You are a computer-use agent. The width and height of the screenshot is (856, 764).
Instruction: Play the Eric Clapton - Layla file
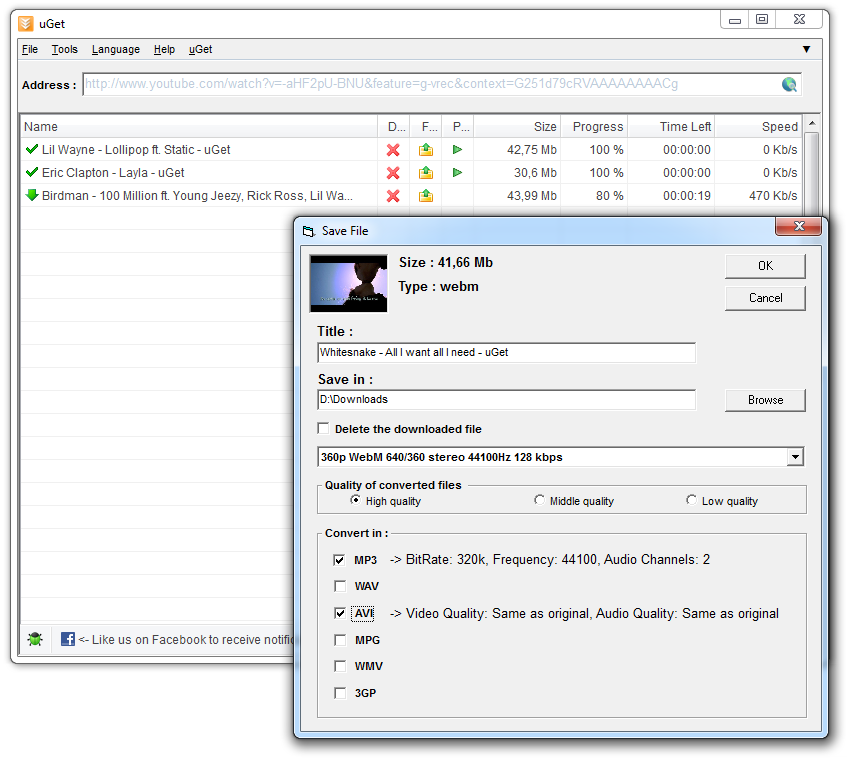[457, 173]
